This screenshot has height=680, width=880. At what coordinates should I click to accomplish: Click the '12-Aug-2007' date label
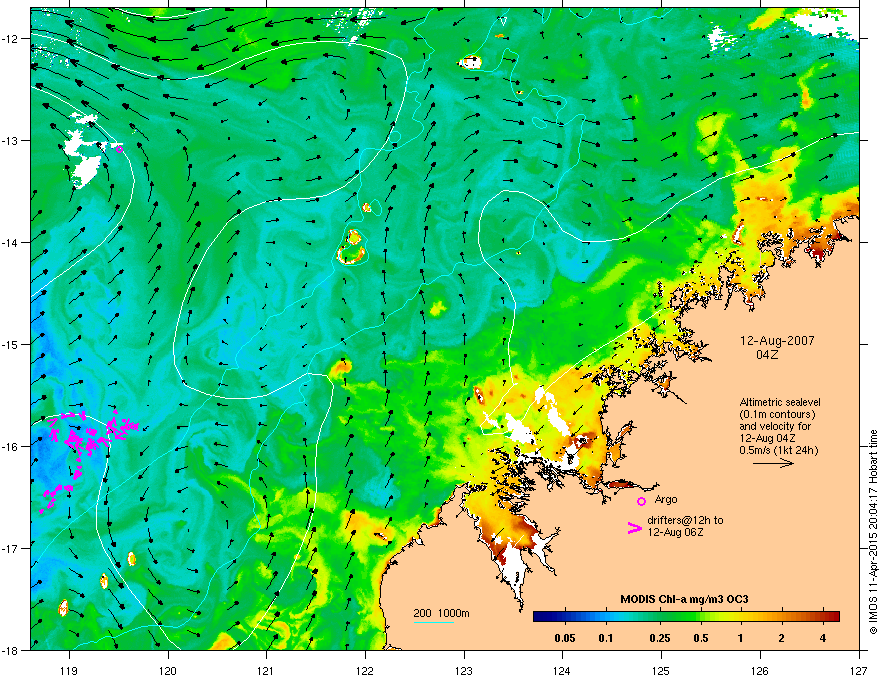click(x=777, y=341)
